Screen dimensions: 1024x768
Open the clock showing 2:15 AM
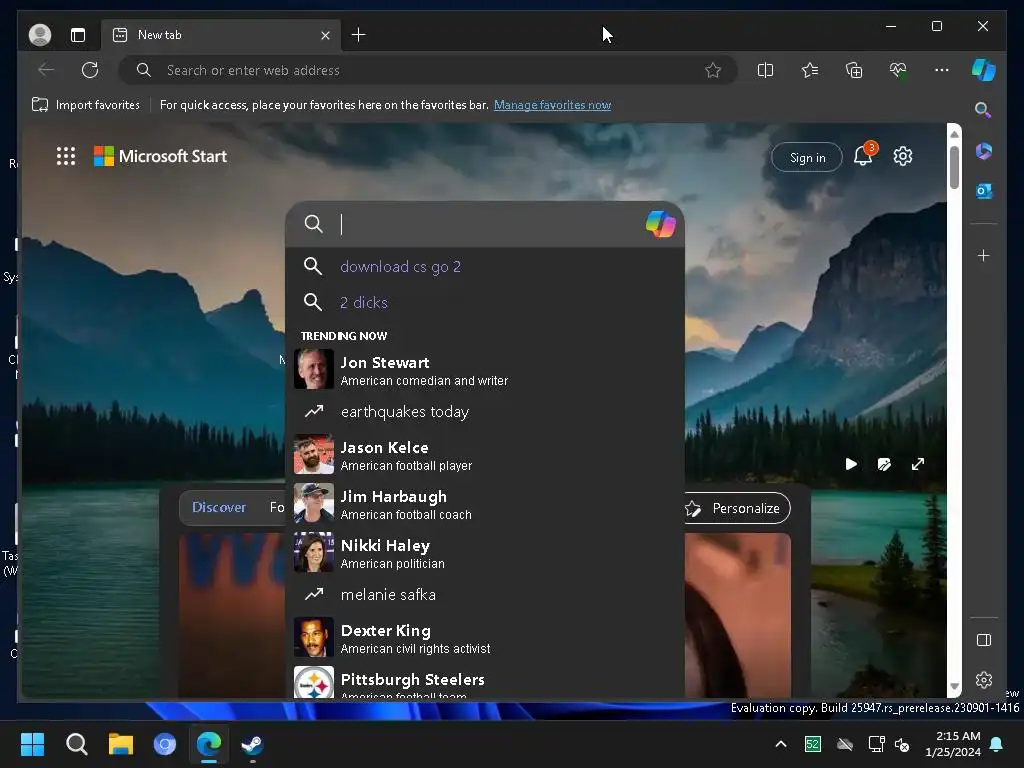(953, 744)
